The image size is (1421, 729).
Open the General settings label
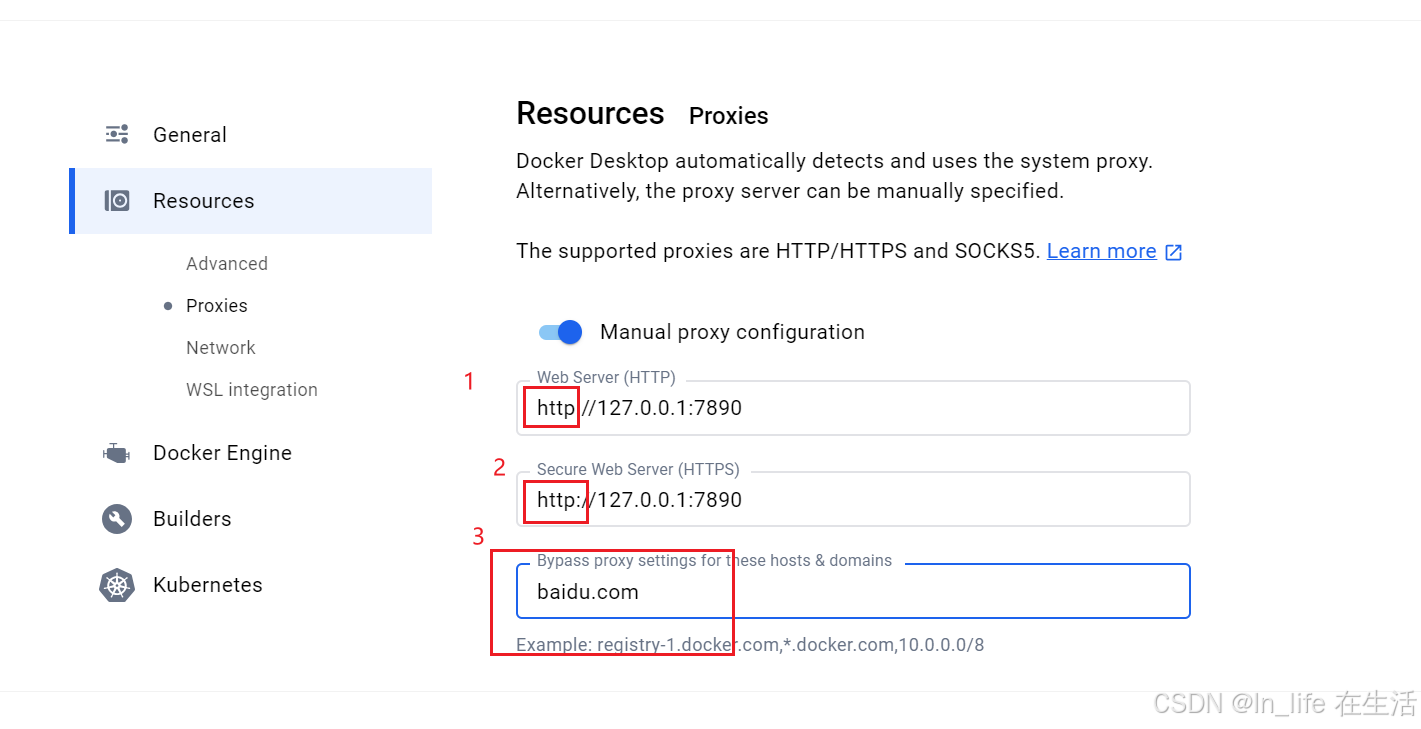tap(190, 135)
